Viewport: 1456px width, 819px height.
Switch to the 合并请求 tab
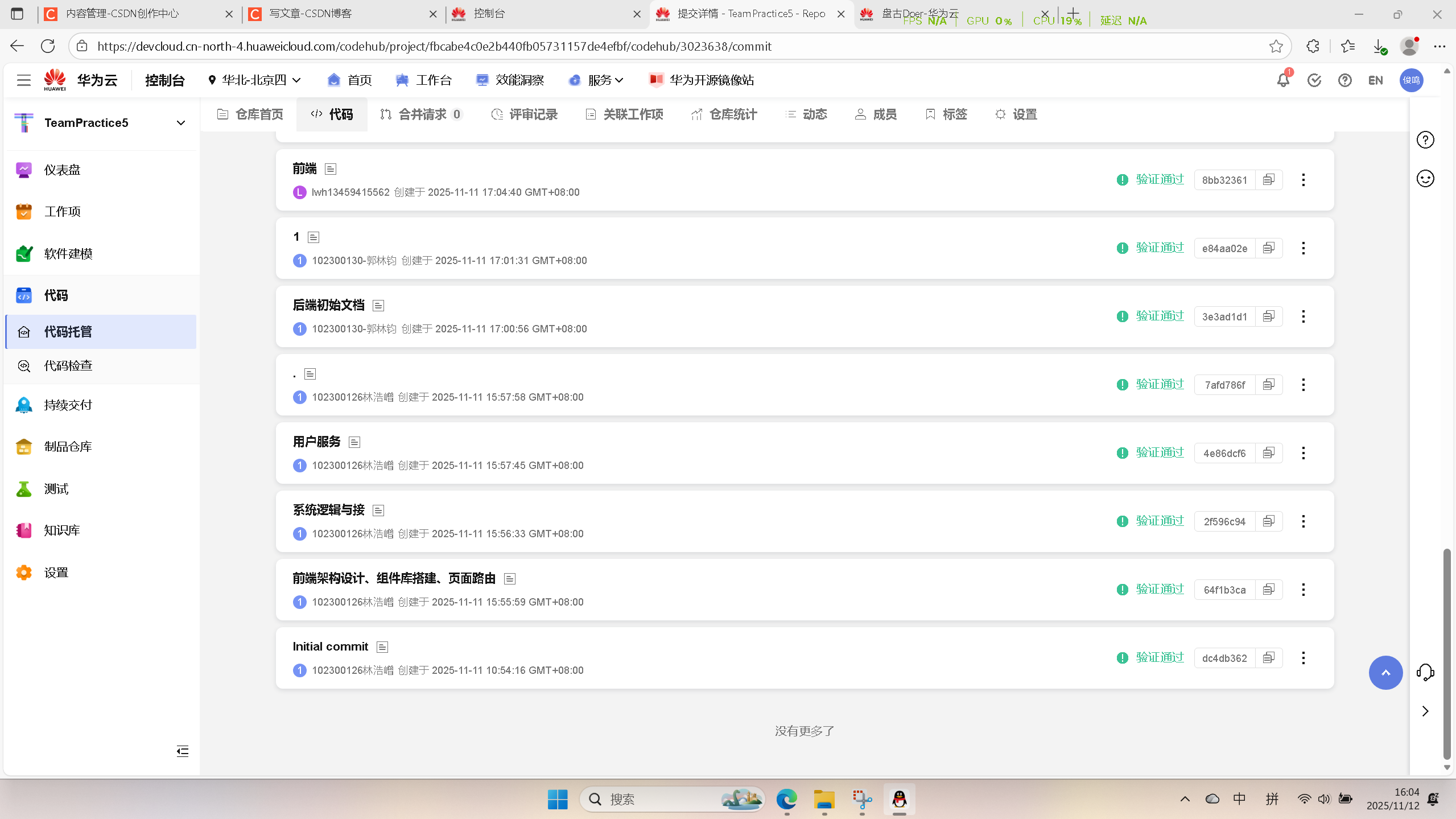(x=422, y=114)
